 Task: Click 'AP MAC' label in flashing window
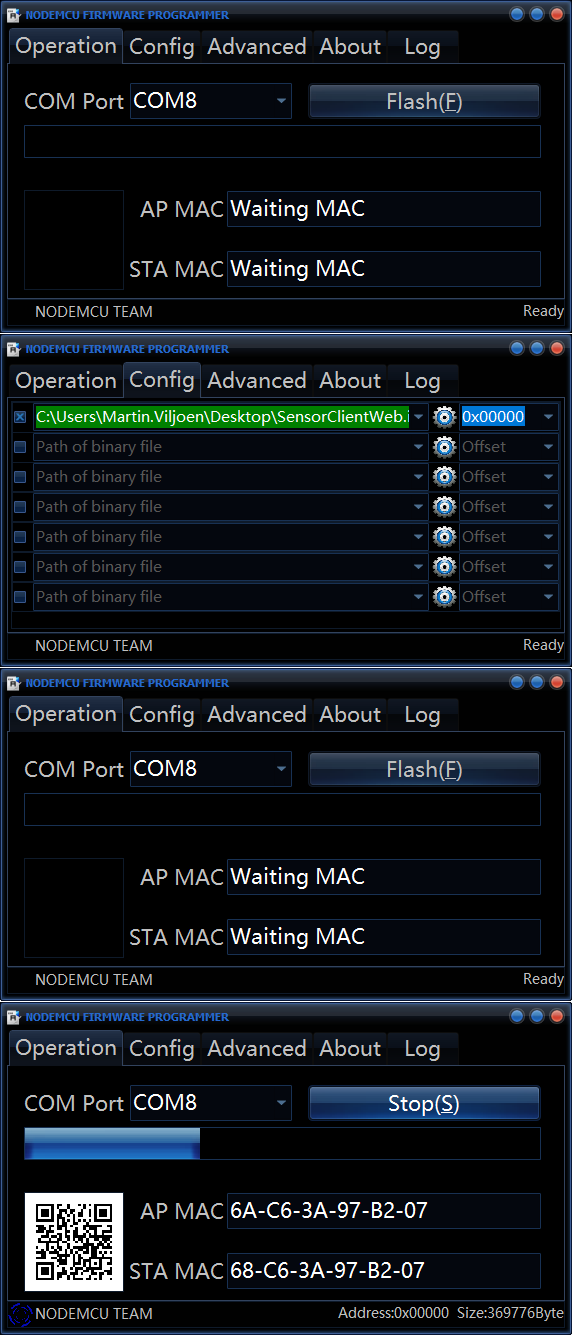point(182,1211)
